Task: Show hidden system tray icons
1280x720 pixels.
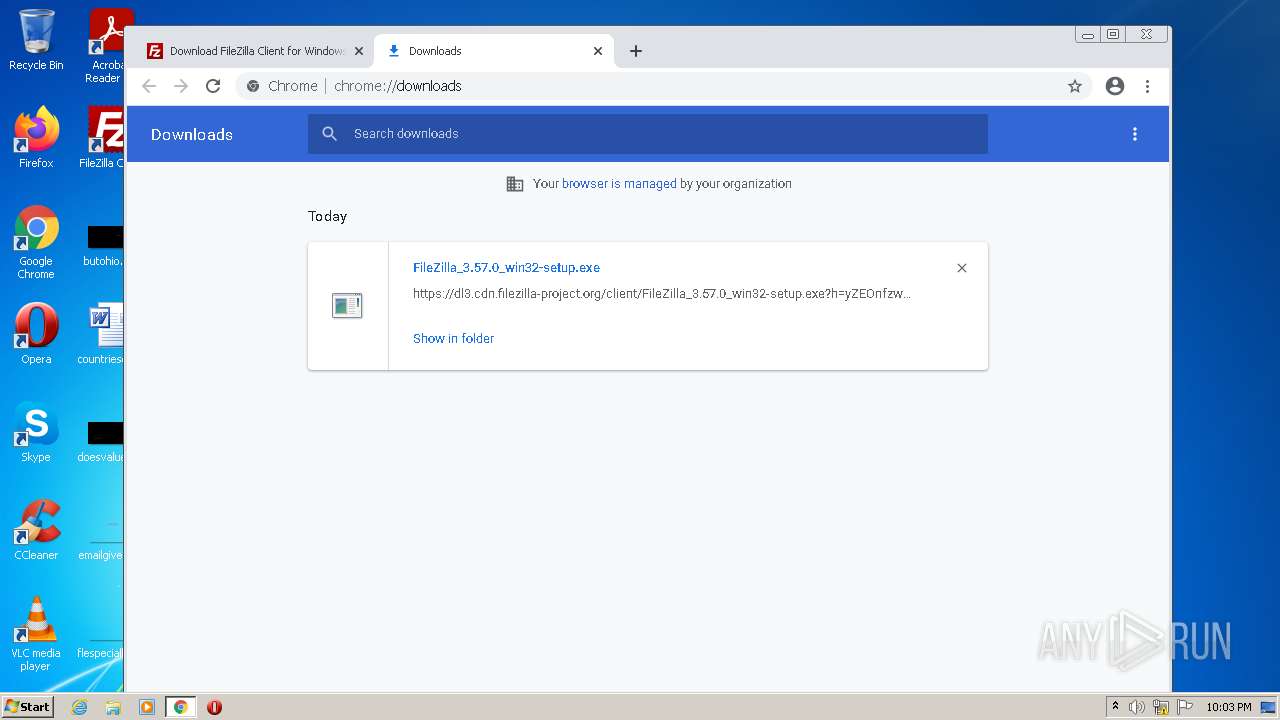Action: click(1116, 707)
